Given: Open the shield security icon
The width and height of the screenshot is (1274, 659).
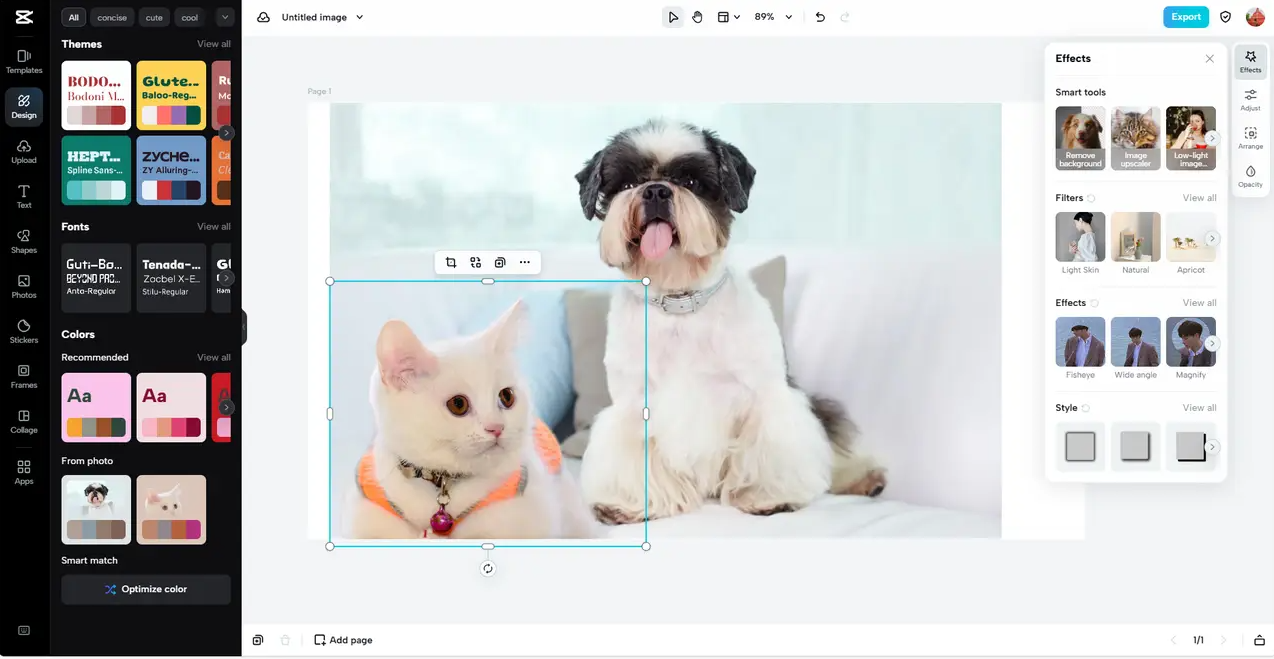Looking at the screenshot, I should point(1226,17).
